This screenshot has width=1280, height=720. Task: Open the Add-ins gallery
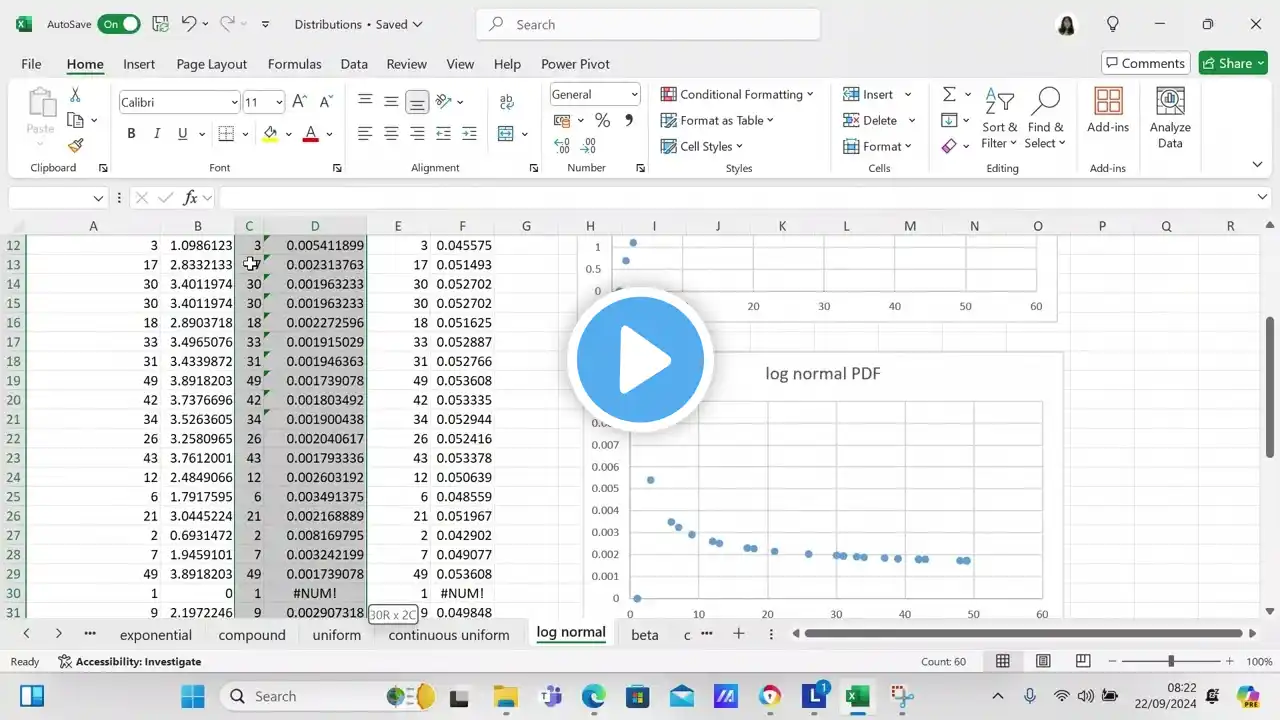coord(1108,110)
